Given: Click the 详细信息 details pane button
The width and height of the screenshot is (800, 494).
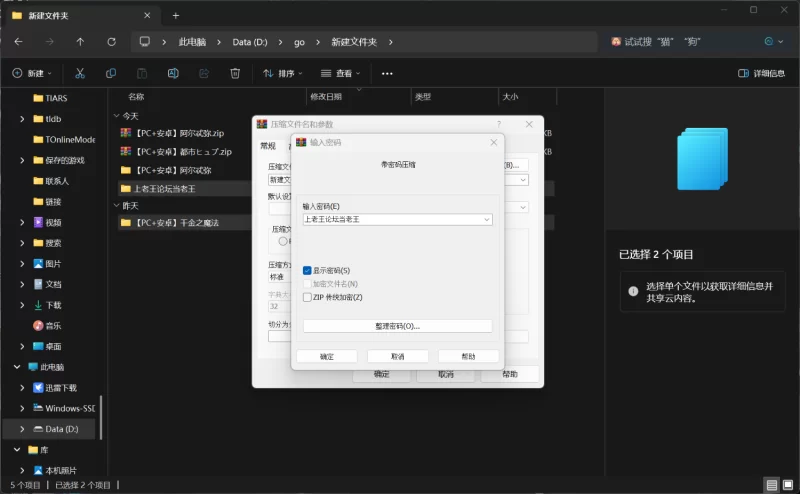Looking at the screenshot, I should (761, 73).
